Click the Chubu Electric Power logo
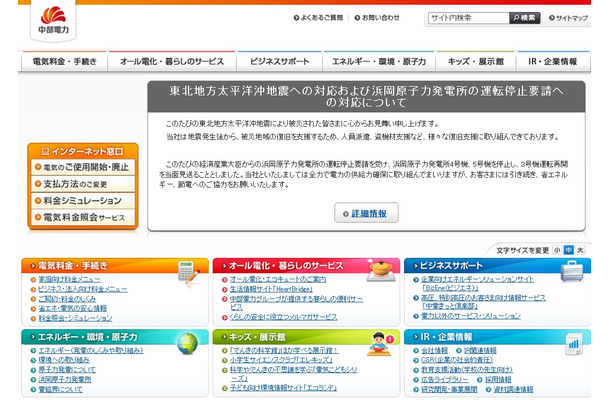The height and width of the screenshot is (400, 610). [53, 20]
